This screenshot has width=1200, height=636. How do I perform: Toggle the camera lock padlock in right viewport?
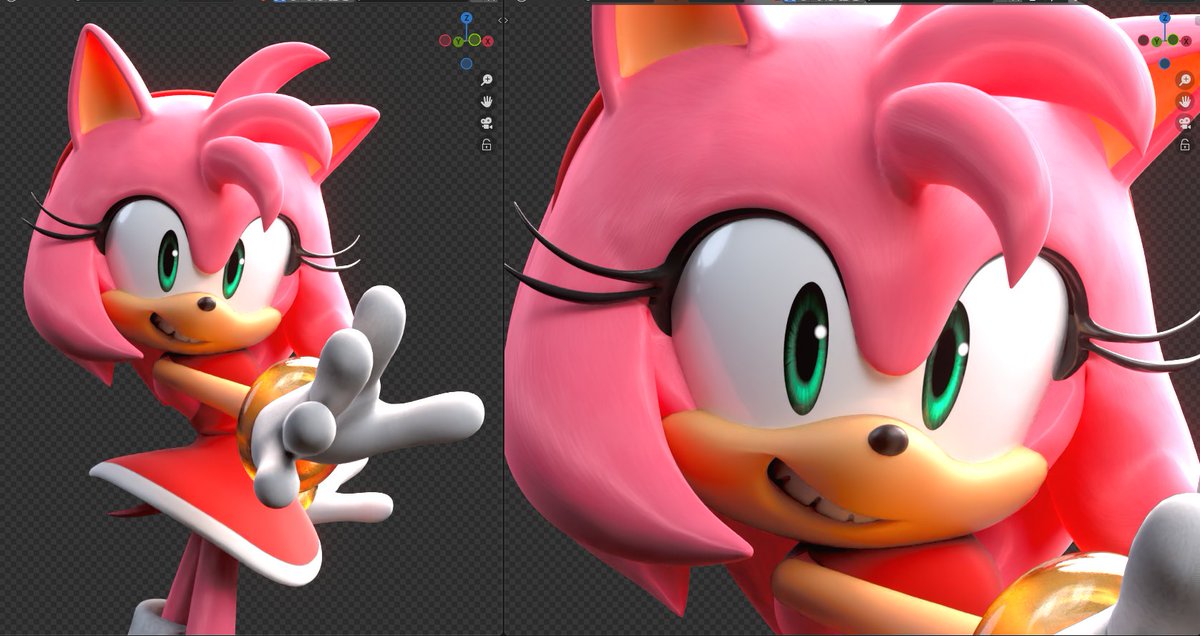pyautogui.click(x=1185, y=145)
